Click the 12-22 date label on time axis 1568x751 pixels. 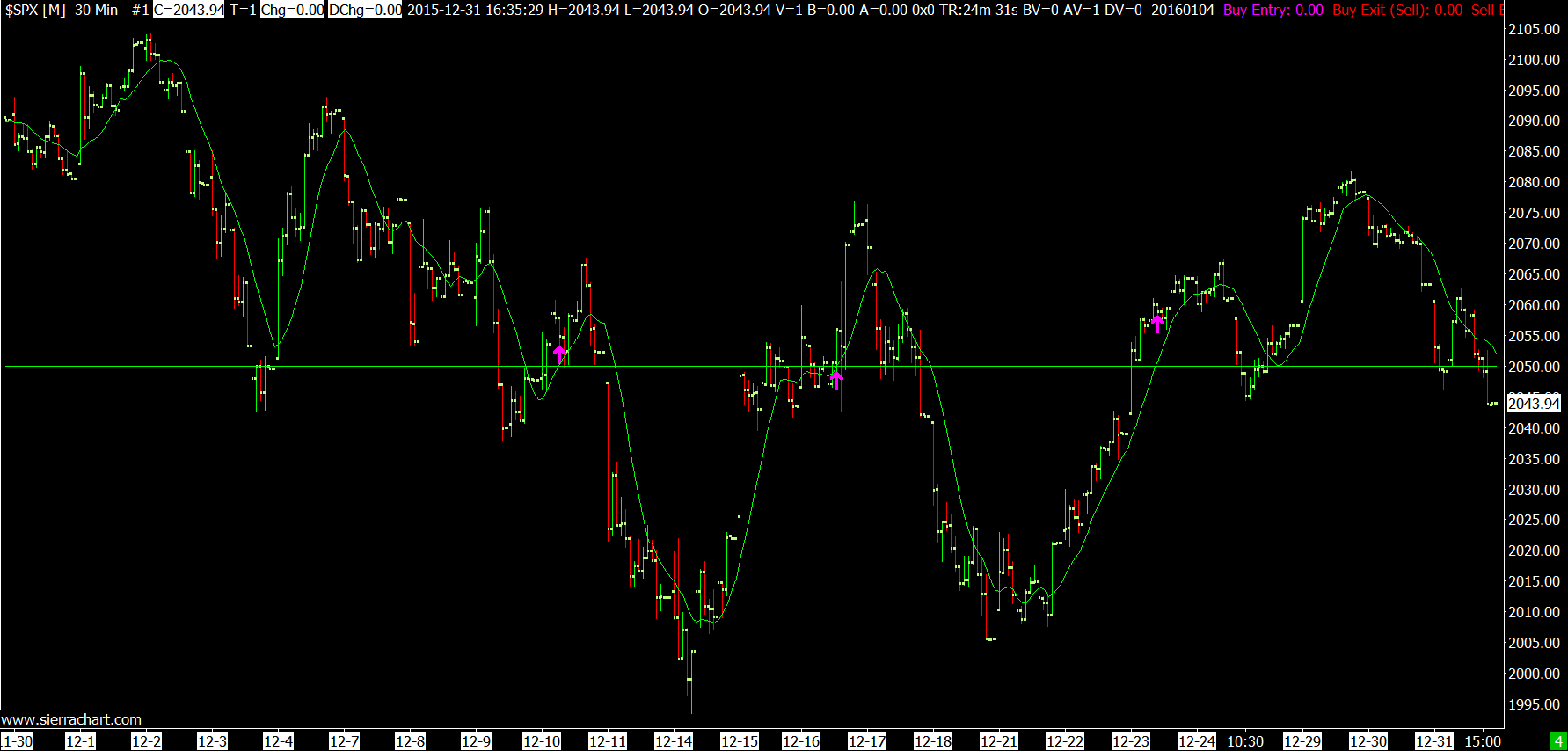(1065, 741)
